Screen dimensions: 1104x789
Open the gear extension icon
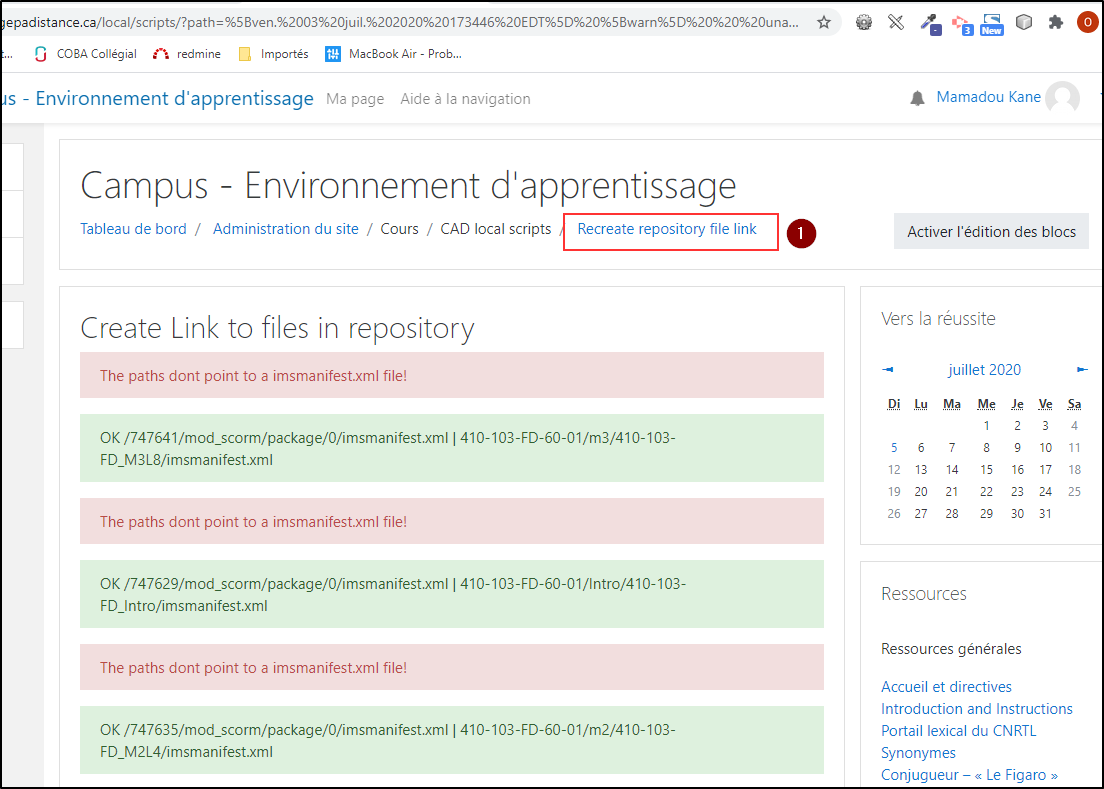tap(865, 22)
